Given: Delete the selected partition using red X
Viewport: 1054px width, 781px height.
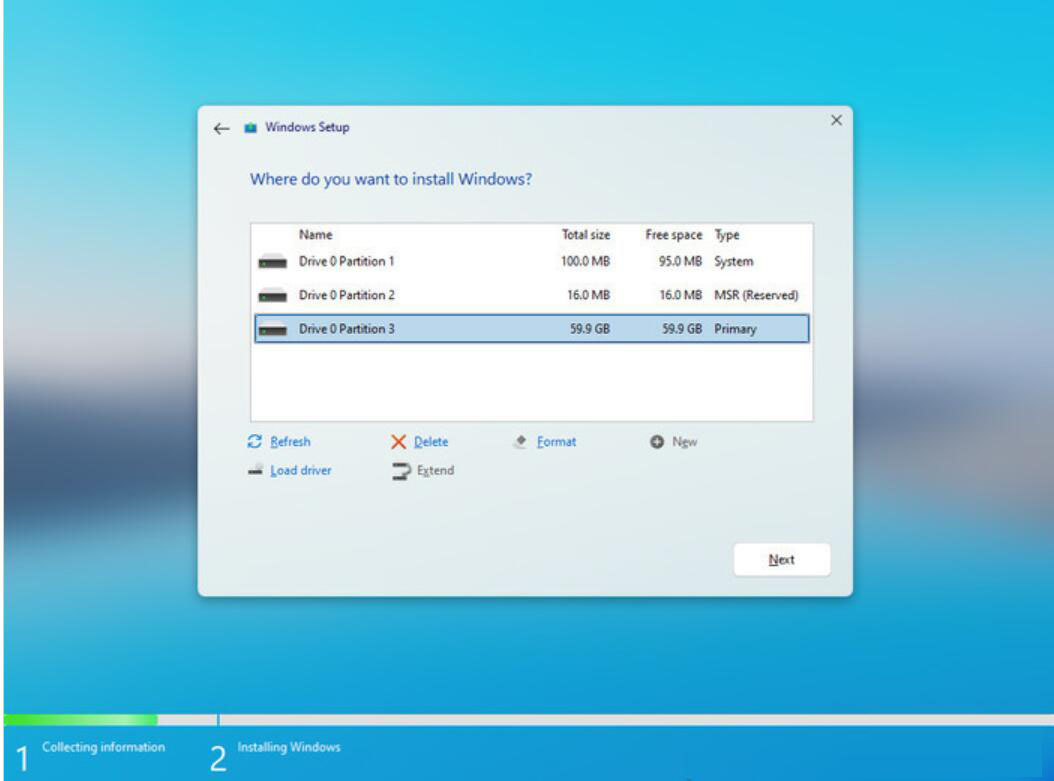Looking at the screenshot, I should pyautogui.click(x=399, y=442).
